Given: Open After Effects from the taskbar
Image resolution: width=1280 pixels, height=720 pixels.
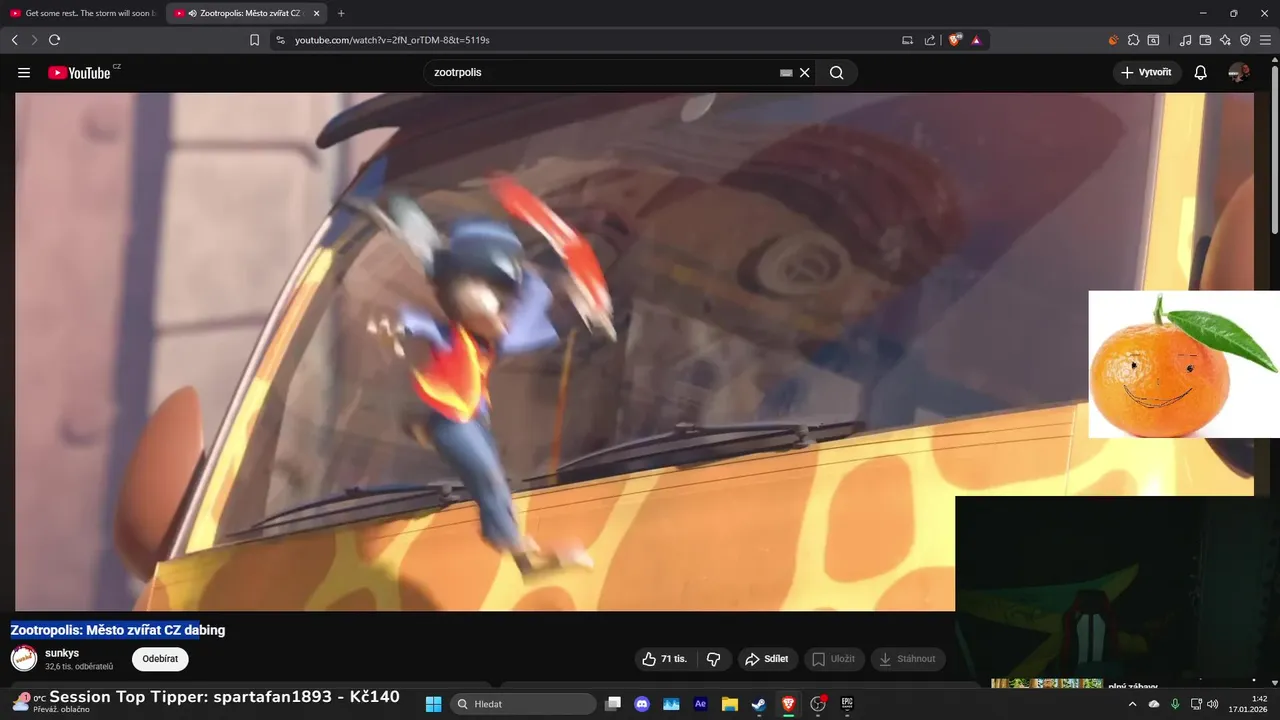Looking at the screenshot, I should point(701,704).
